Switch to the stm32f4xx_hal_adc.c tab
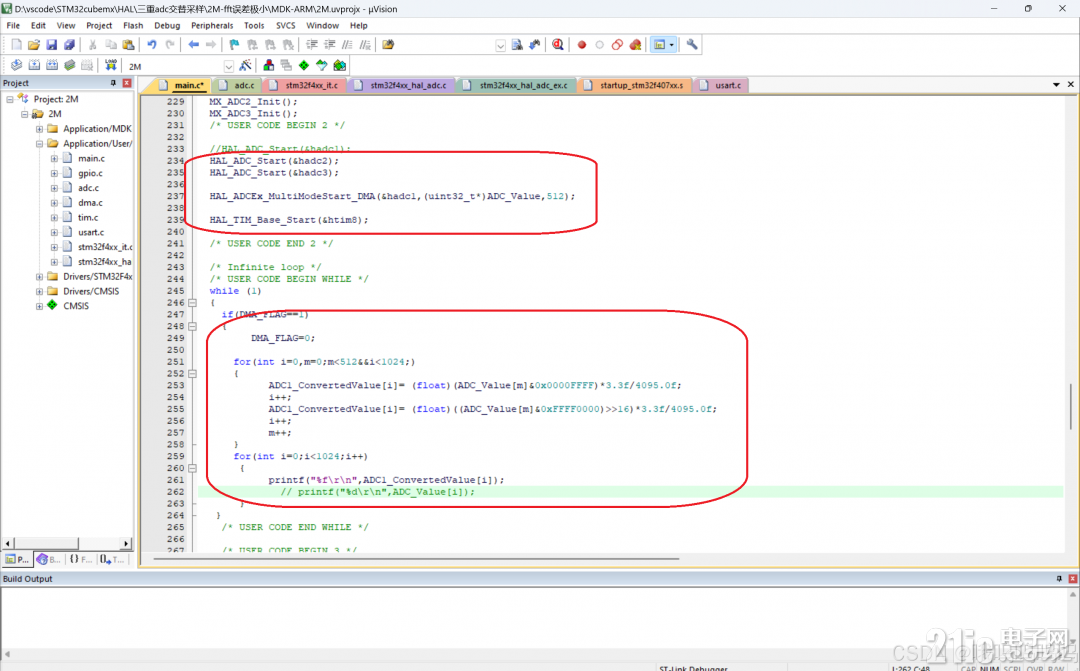Viewport: 1080px width, 671px height. coord(402,85)
